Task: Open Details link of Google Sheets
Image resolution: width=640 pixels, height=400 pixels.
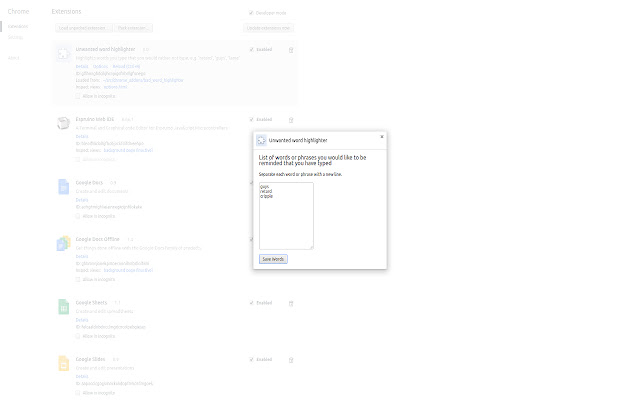Action: pyautogui.click(x=82, y=320)
